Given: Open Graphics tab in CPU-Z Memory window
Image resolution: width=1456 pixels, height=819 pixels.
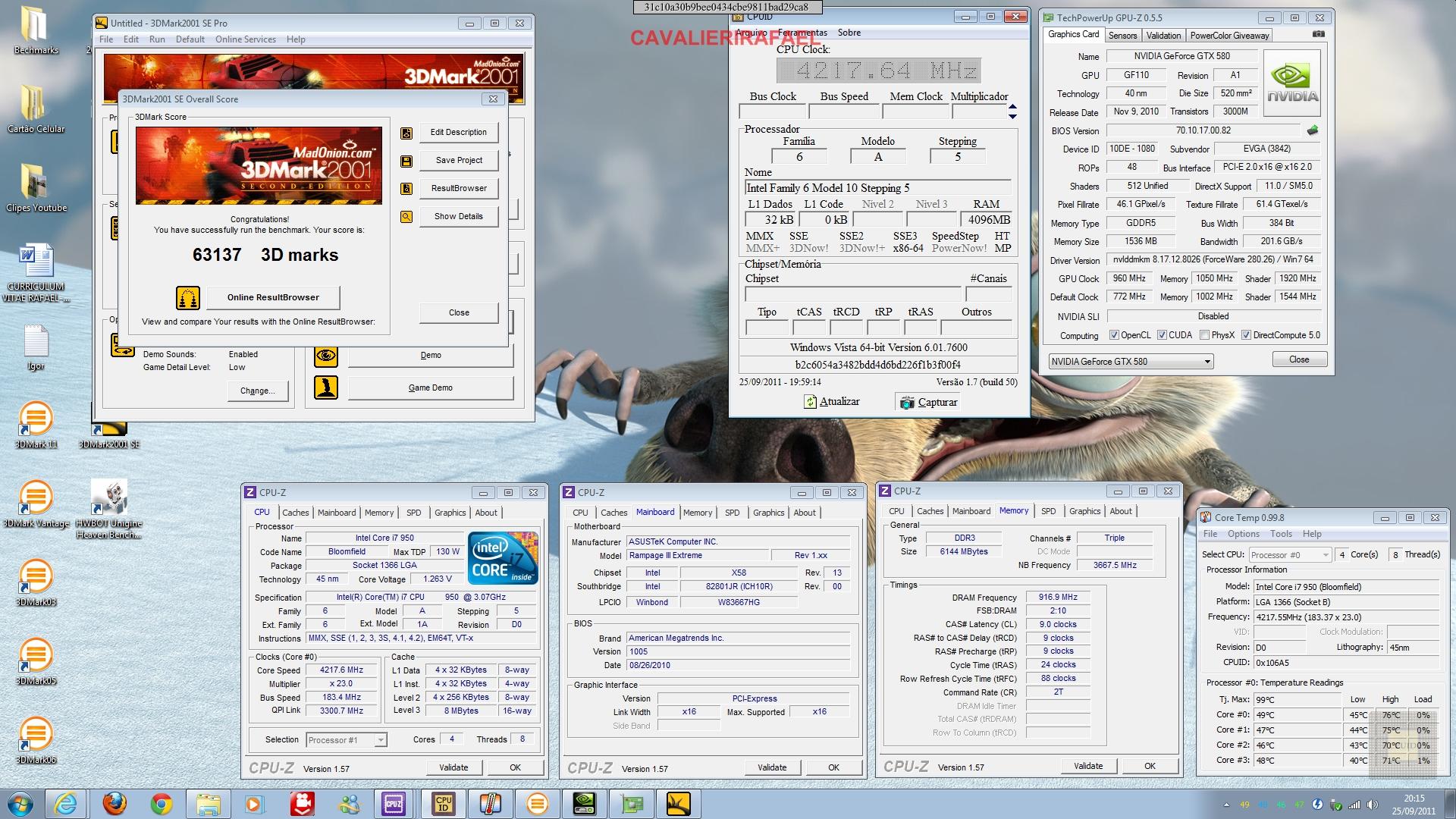Looking at the screenshot, I should coord(1084,511).
